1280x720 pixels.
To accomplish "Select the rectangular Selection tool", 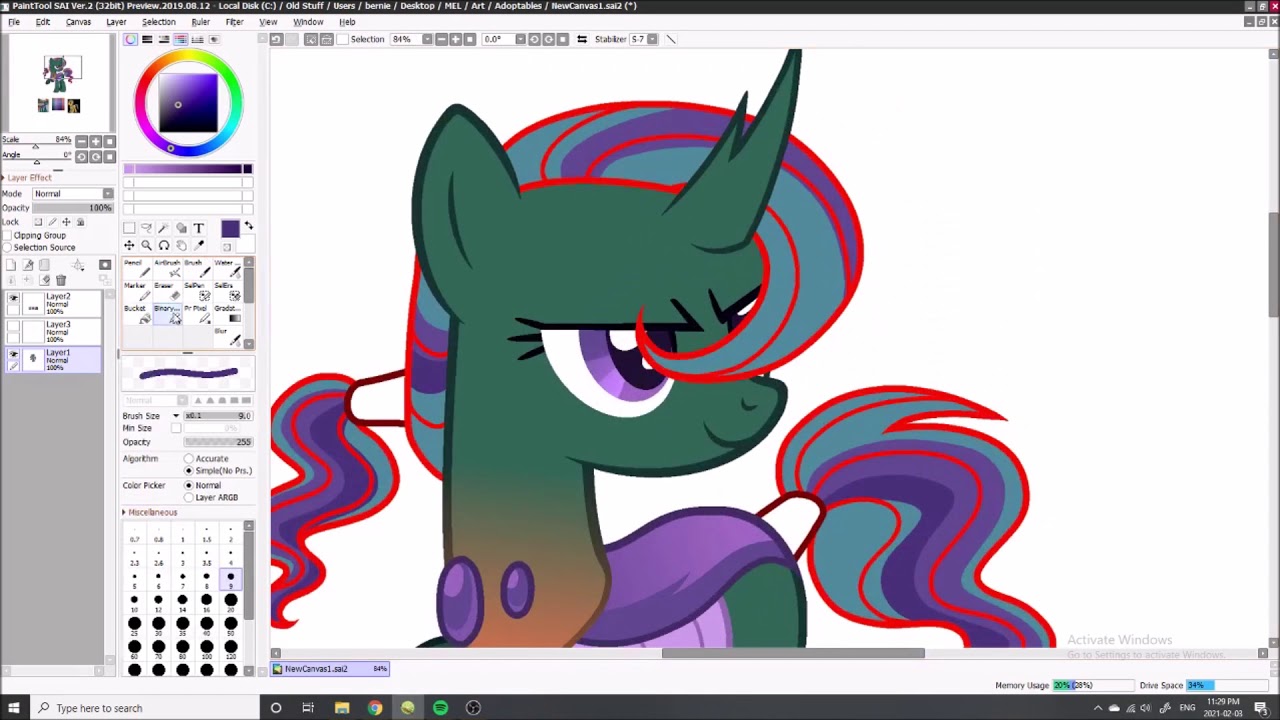I will pyautogui.click(x=129, y=228).
